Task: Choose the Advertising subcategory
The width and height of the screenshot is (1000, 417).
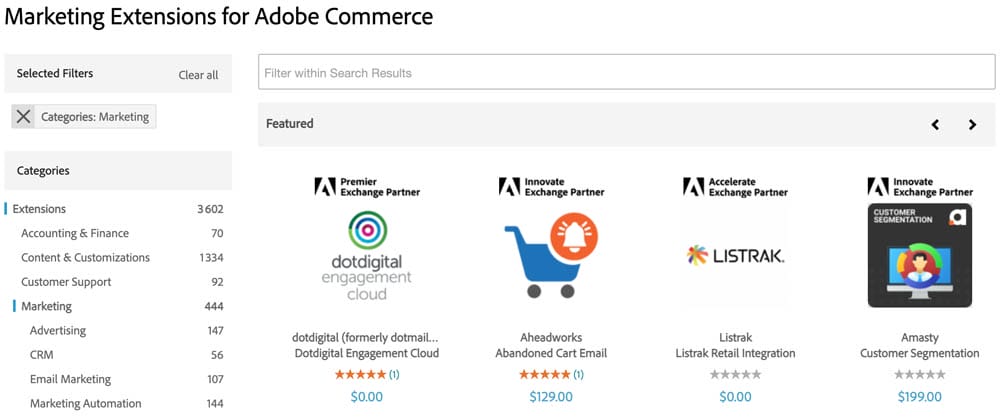Action: [x=58, y=330]
